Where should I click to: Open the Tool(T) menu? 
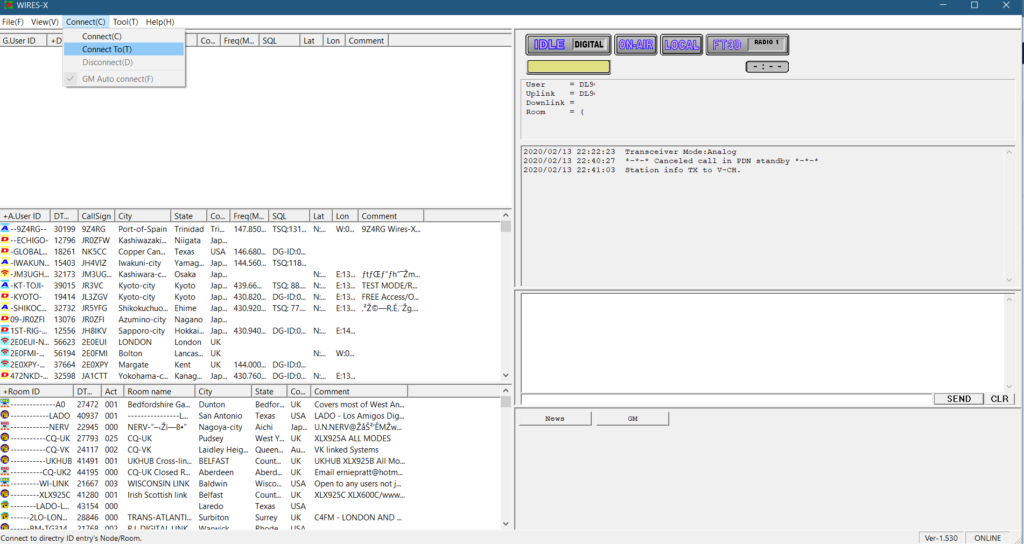[x=125, y=22]
